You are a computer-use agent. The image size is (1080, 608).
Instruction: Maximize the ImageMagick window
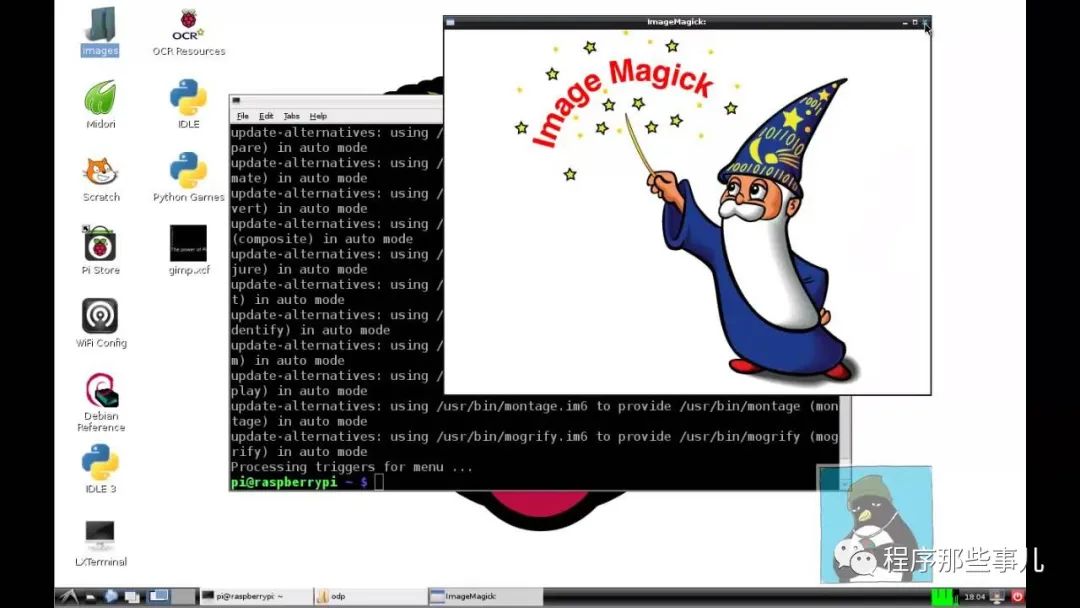click(x=915, y=22)
